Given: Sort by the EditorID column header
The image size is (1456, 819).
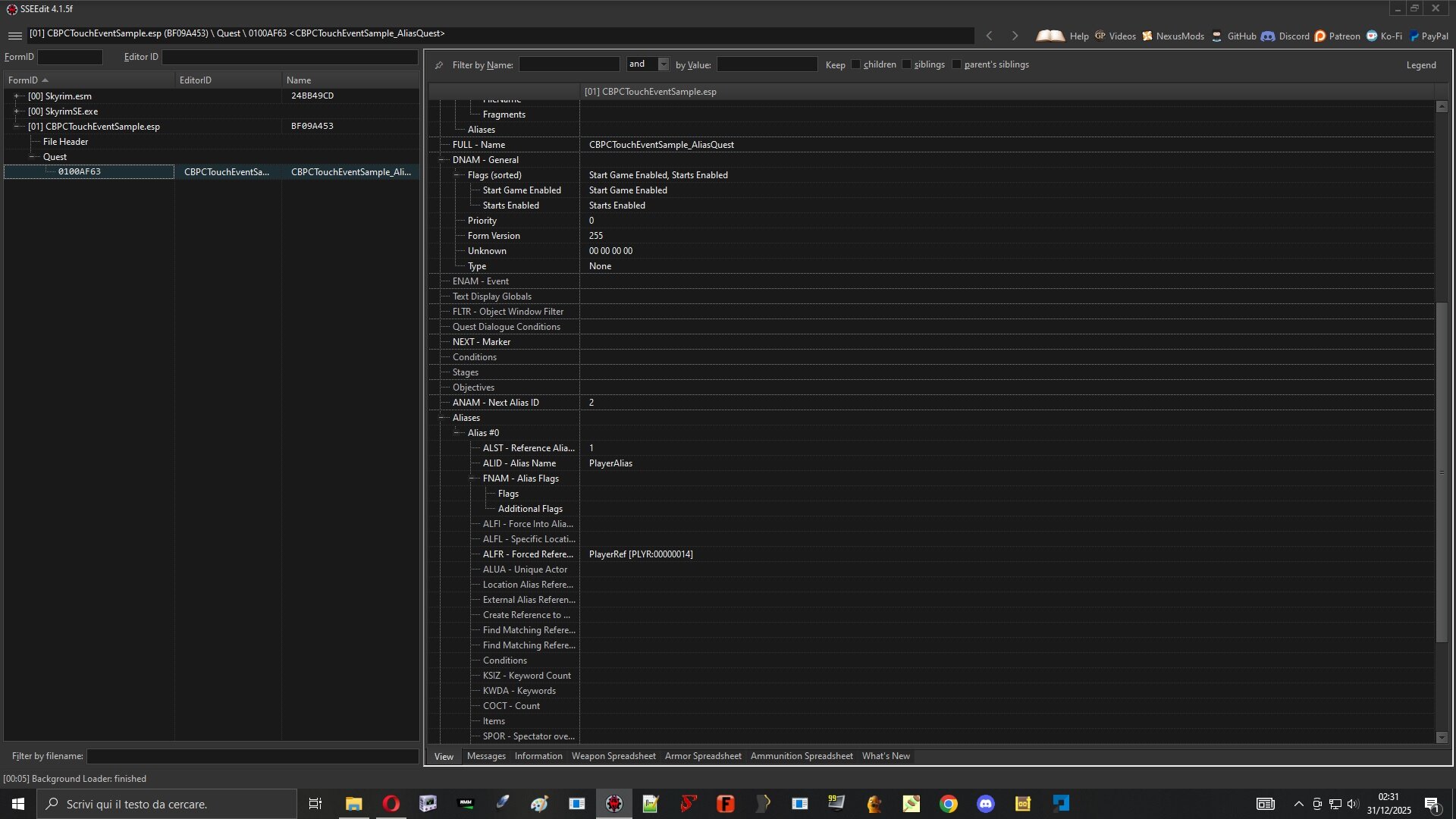Looking at the screenshot, I should (228, 80).
